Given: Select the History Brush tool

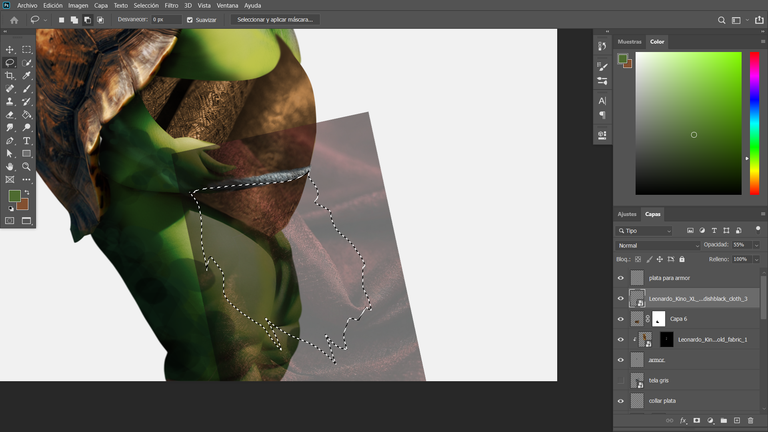Looking at the screenshot, I should 26,101.
